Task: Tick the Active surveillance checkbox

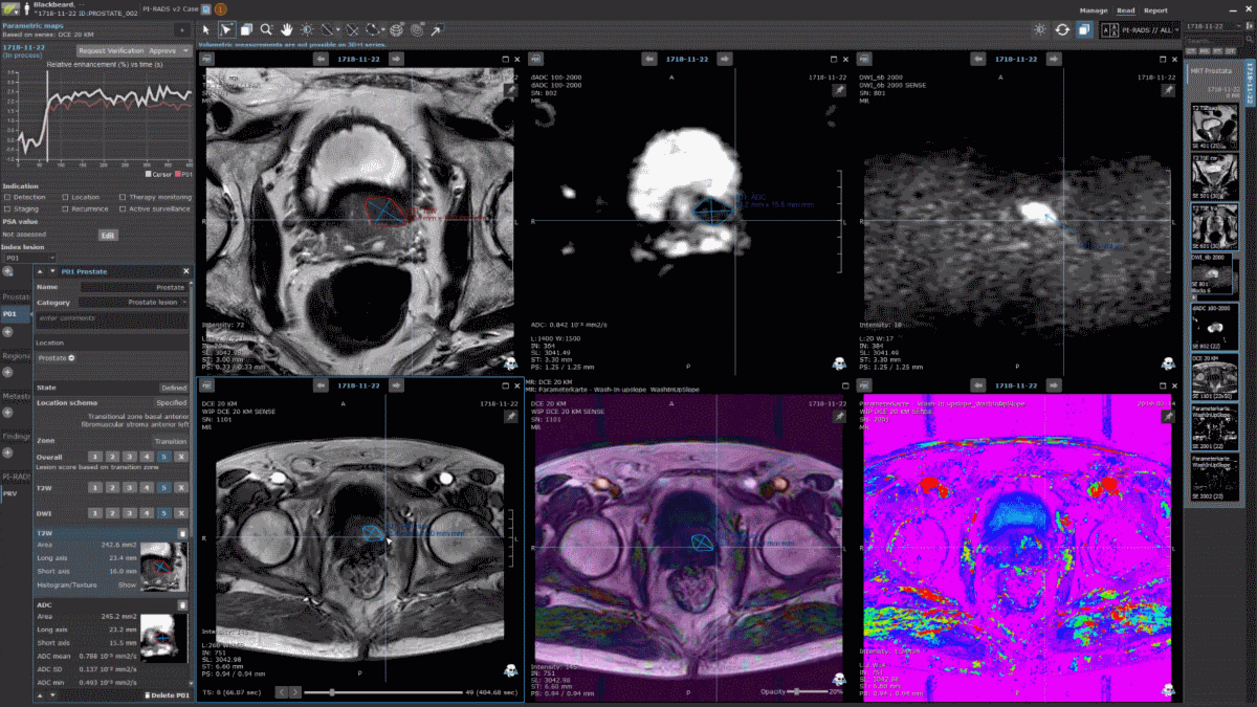Action: 123,209
